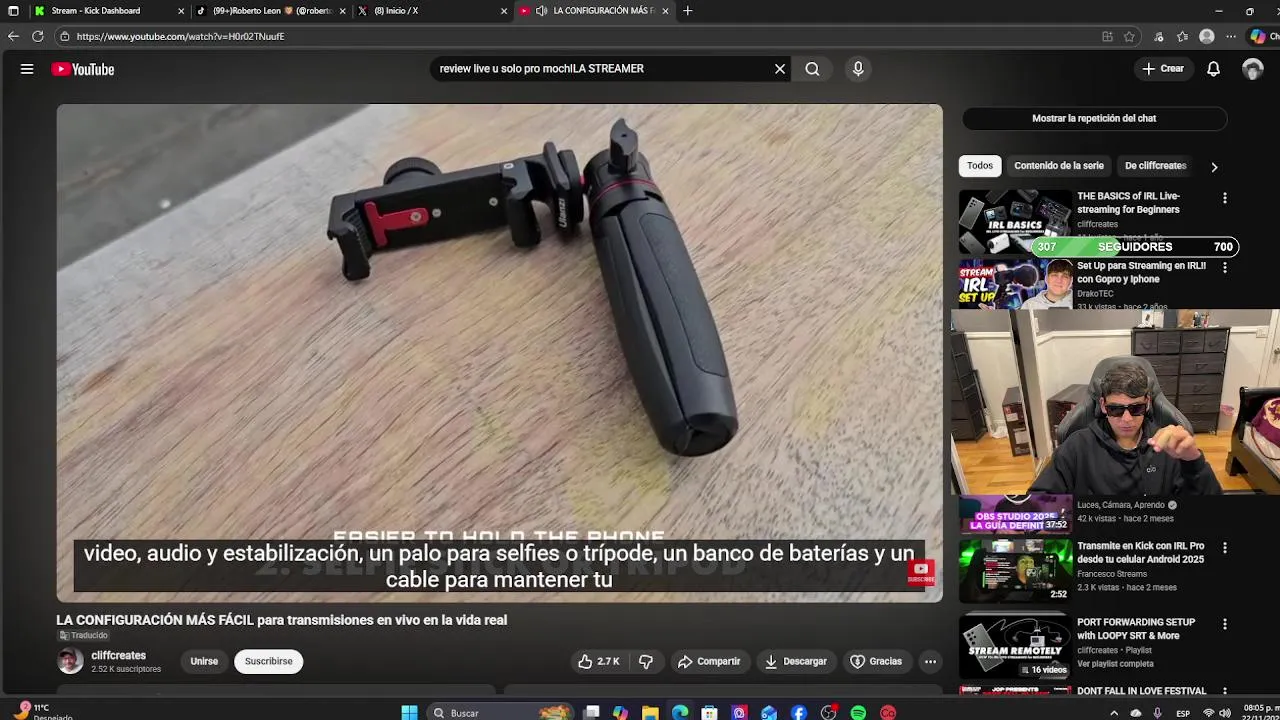
Task: Go to the YouTube home logo
Action: tap(83, 69)
